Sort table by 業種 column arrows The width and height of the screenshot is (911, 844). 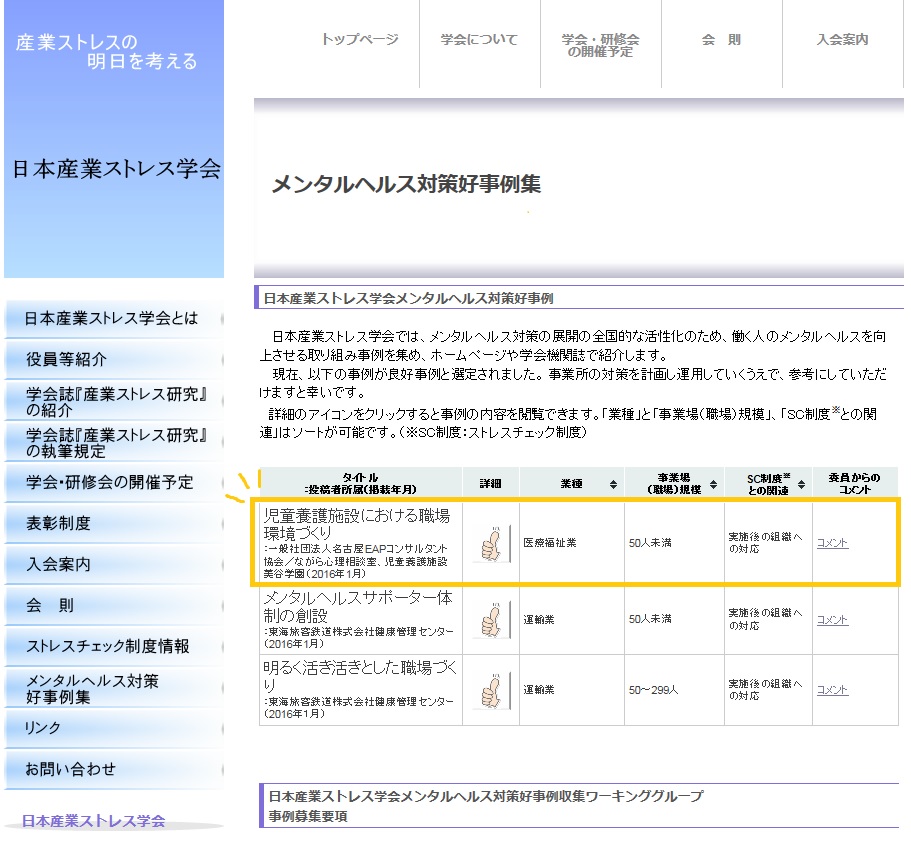612,484
